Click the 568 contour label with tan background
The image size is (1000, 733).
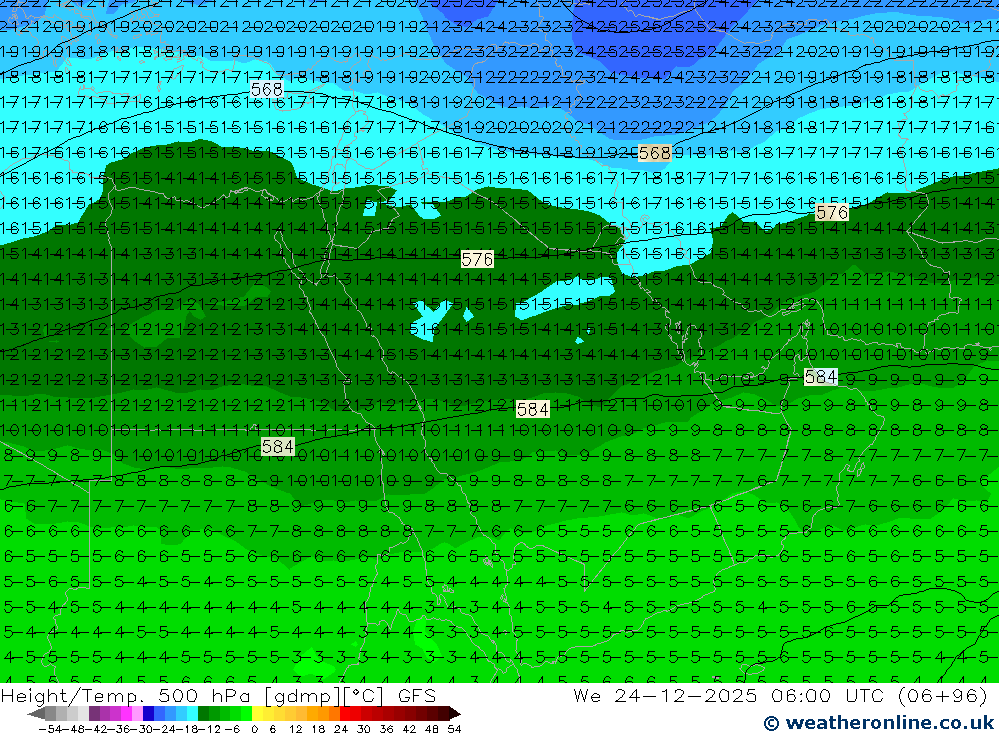click(654, 153)
